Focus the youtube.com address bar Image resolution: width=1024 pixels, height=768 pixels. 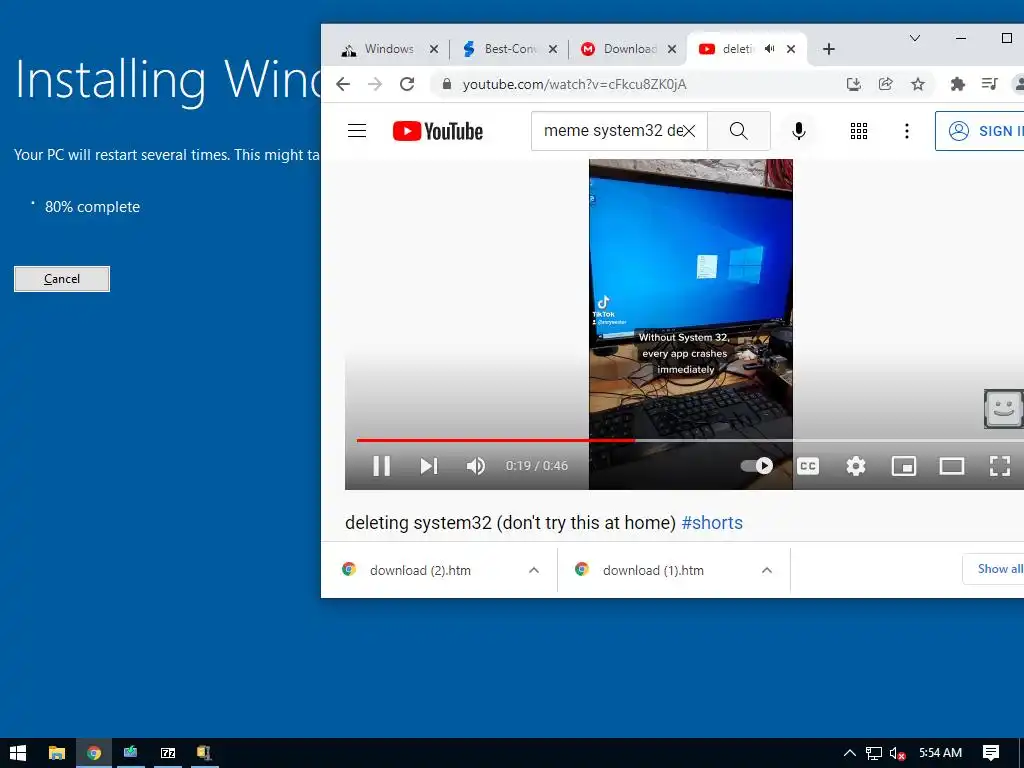[575, 84]
